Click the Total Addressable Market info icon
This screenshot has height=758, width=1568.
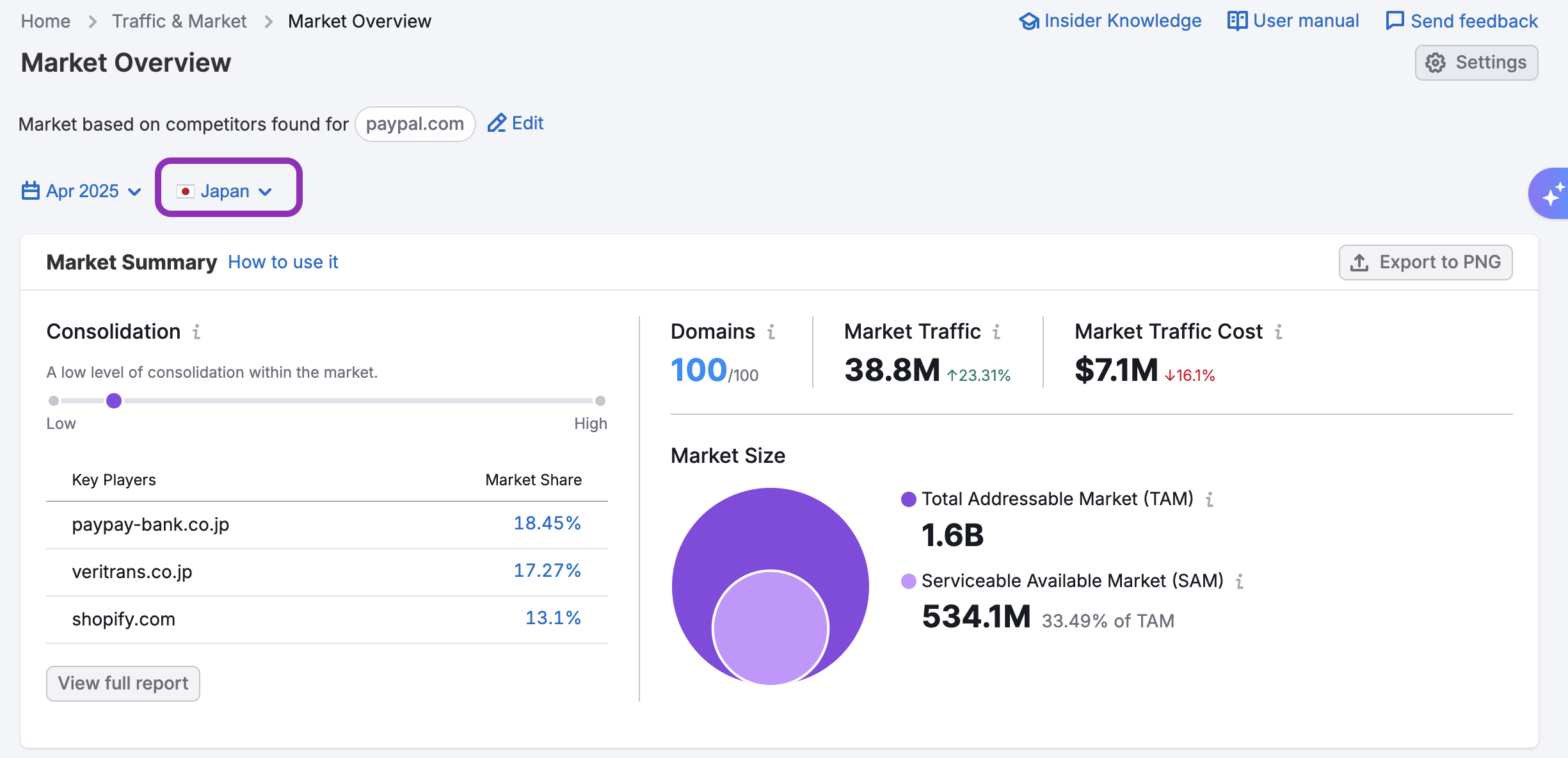coord(1209,499)
